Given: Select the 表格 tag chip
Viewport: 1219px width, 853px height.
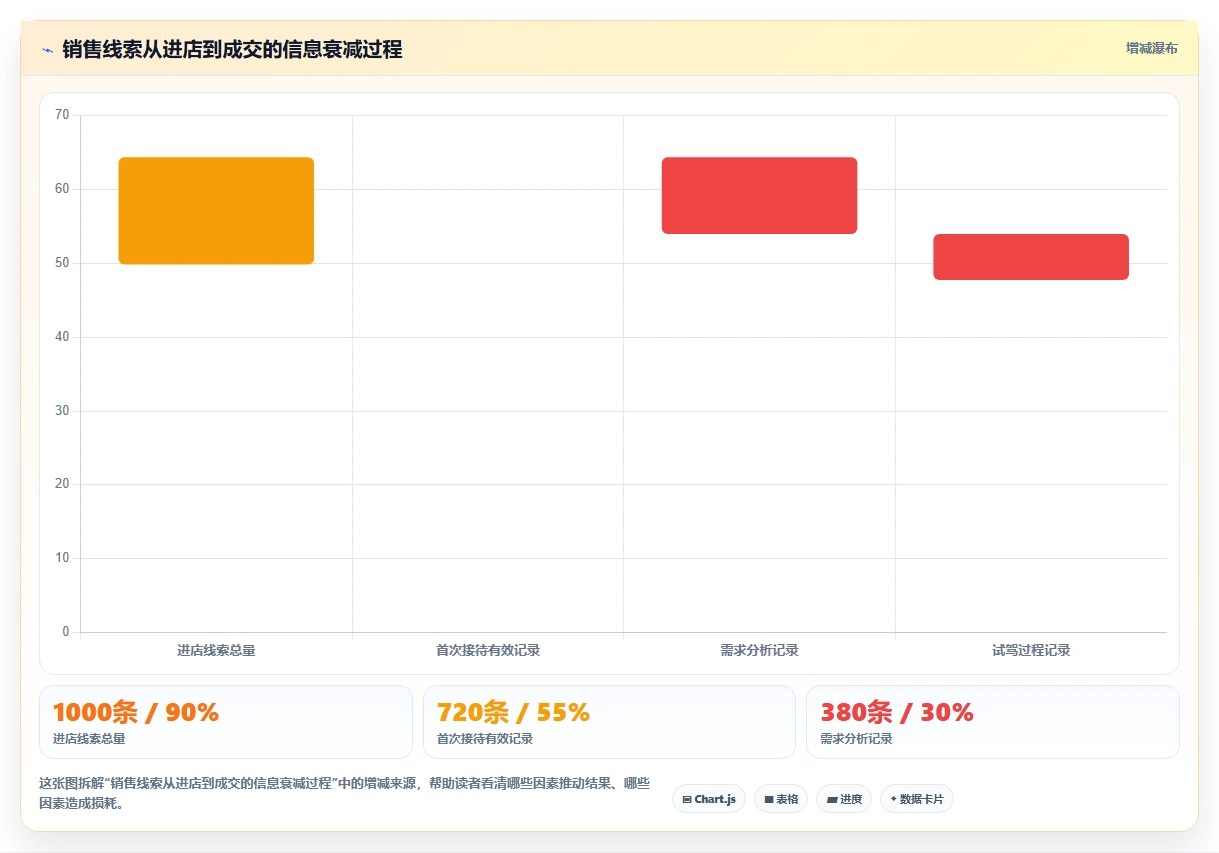Looking at the screenshot, I should (781, 799).
